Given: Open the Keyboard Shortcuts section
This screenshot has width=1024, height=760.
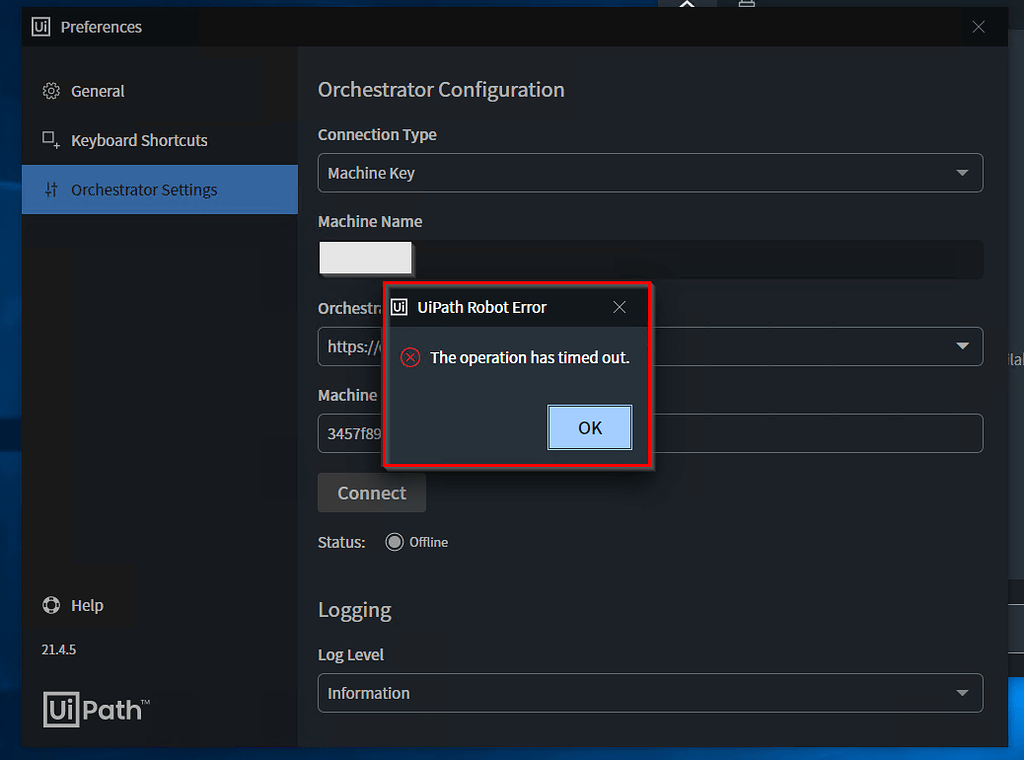Looking at the screenshot, I should [139, 140].
